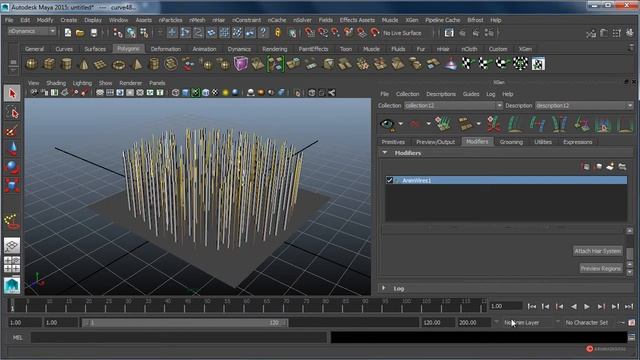Click the last checker shelf icon
Screen dimensions: 640x360
(x=538, y=64)
